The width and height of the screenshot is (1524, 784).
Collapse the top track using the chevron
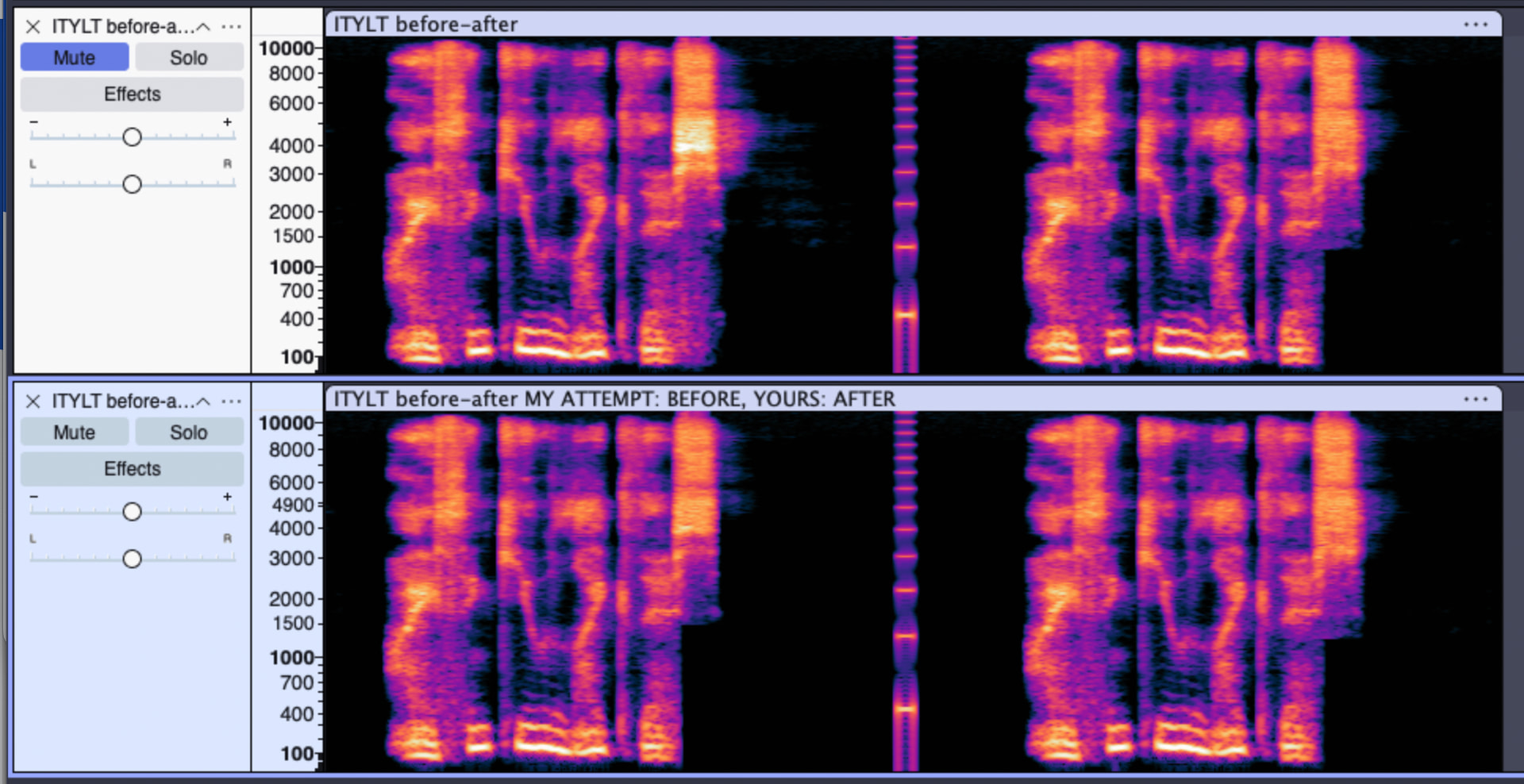204,27
